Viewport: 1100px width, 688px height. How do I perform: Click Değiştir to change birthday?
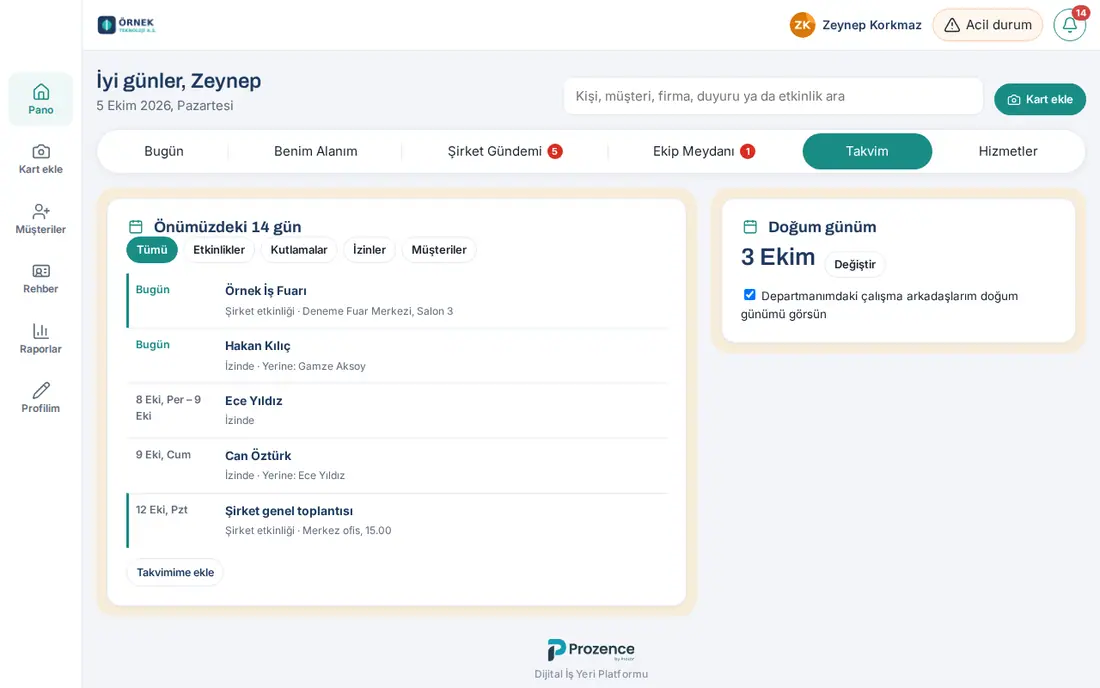854,264
